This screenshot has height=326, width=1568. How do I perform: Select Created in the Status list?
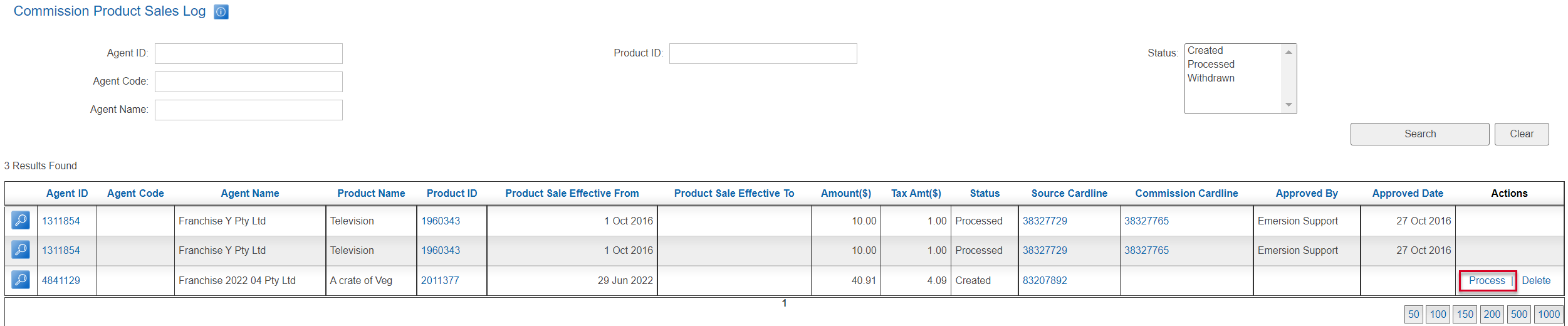tap(1205, 51)
